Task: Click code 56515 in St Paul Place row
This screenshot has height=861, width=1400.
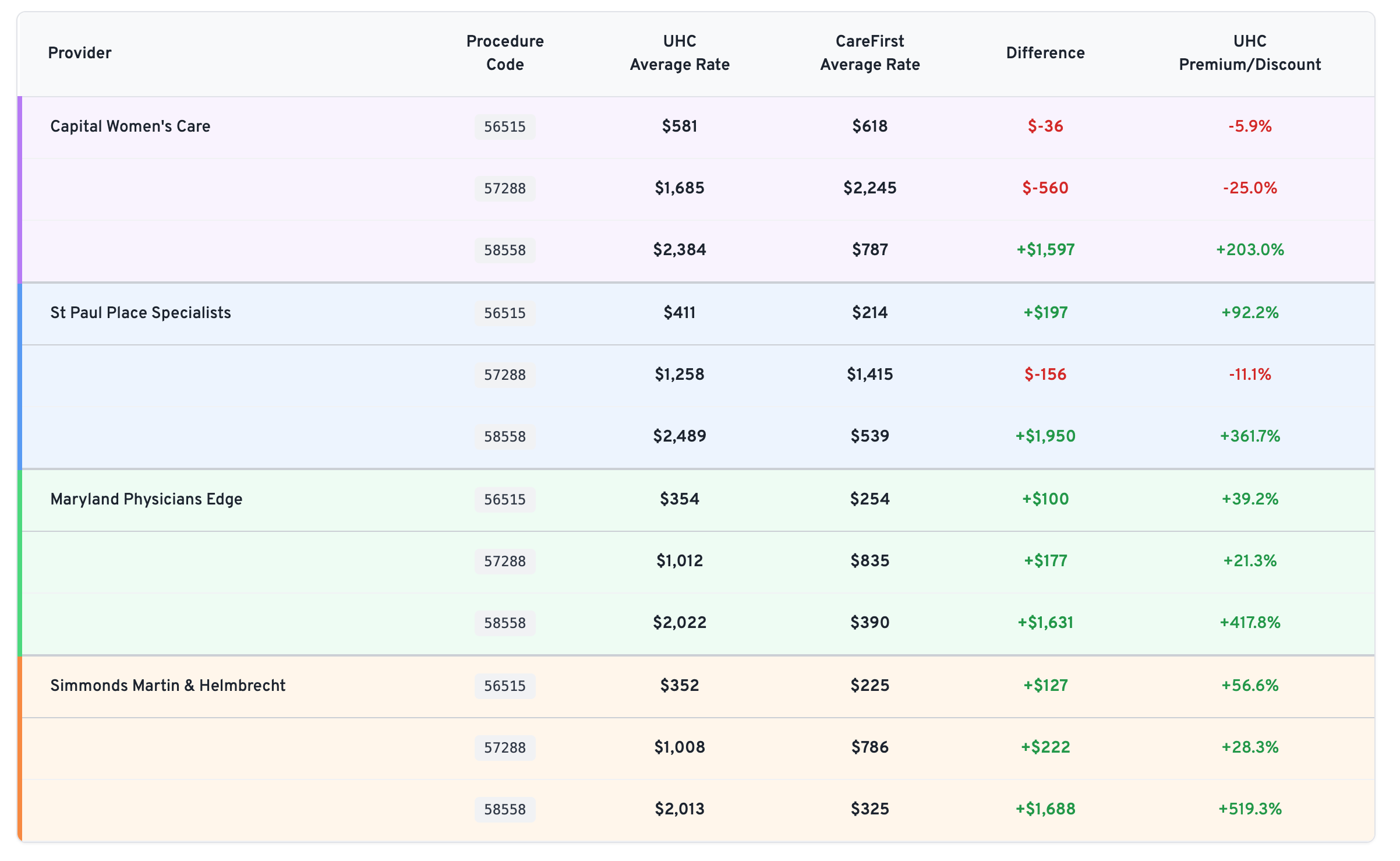Action: pyautogui.click(x=505, y=313)
